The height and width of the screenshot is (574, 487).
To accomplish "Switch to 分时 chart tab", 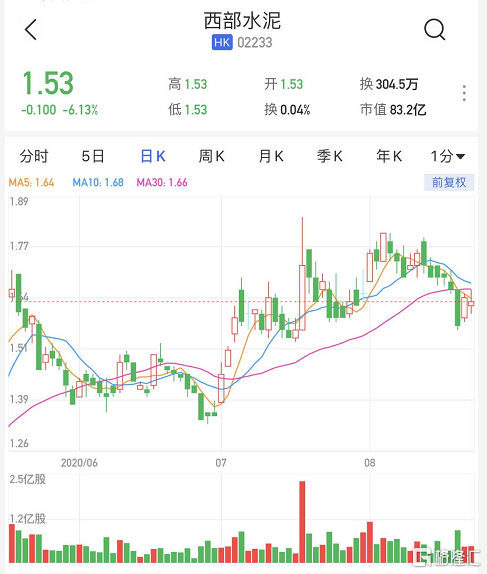I will pyautogui.click(x=34, y=156).
